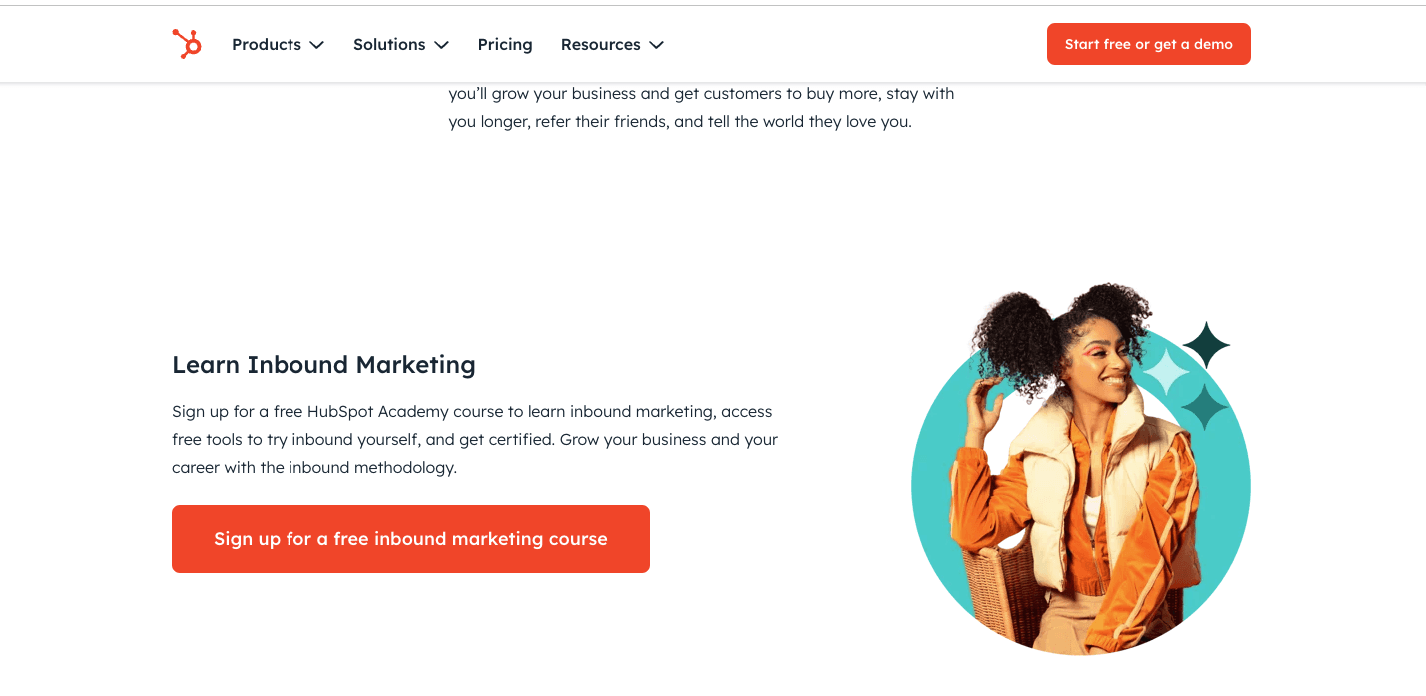Expand the Resources dropdown chevron
This screenshot has width=1426, height=696.
pos(656,45)
